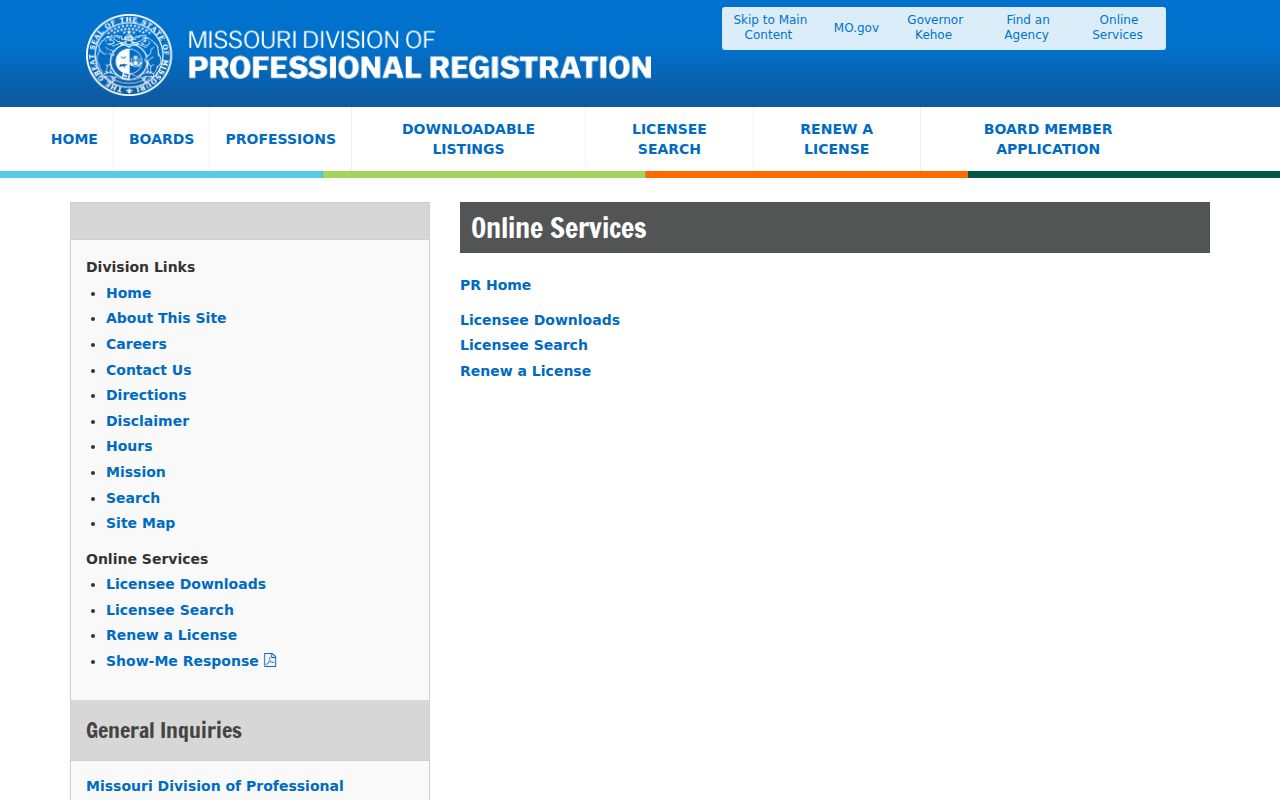The width and height of the screenshot is (1280, 800).
Task: Open the BOARDS navigation menu item
Action: [x=162, y=139]
